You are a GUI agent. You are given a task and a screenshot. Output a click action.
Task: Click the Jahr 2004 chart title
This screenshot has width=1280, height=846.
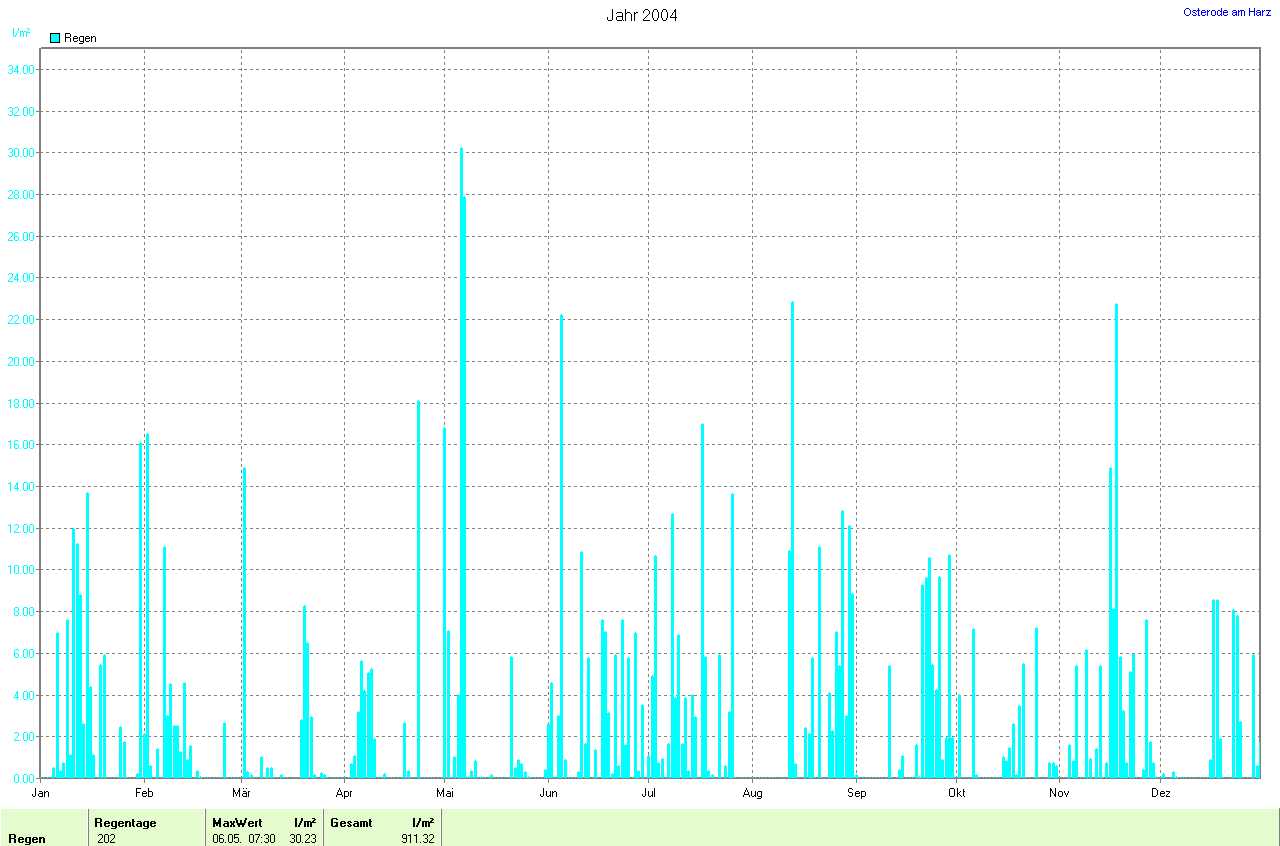tap(641, 15)
